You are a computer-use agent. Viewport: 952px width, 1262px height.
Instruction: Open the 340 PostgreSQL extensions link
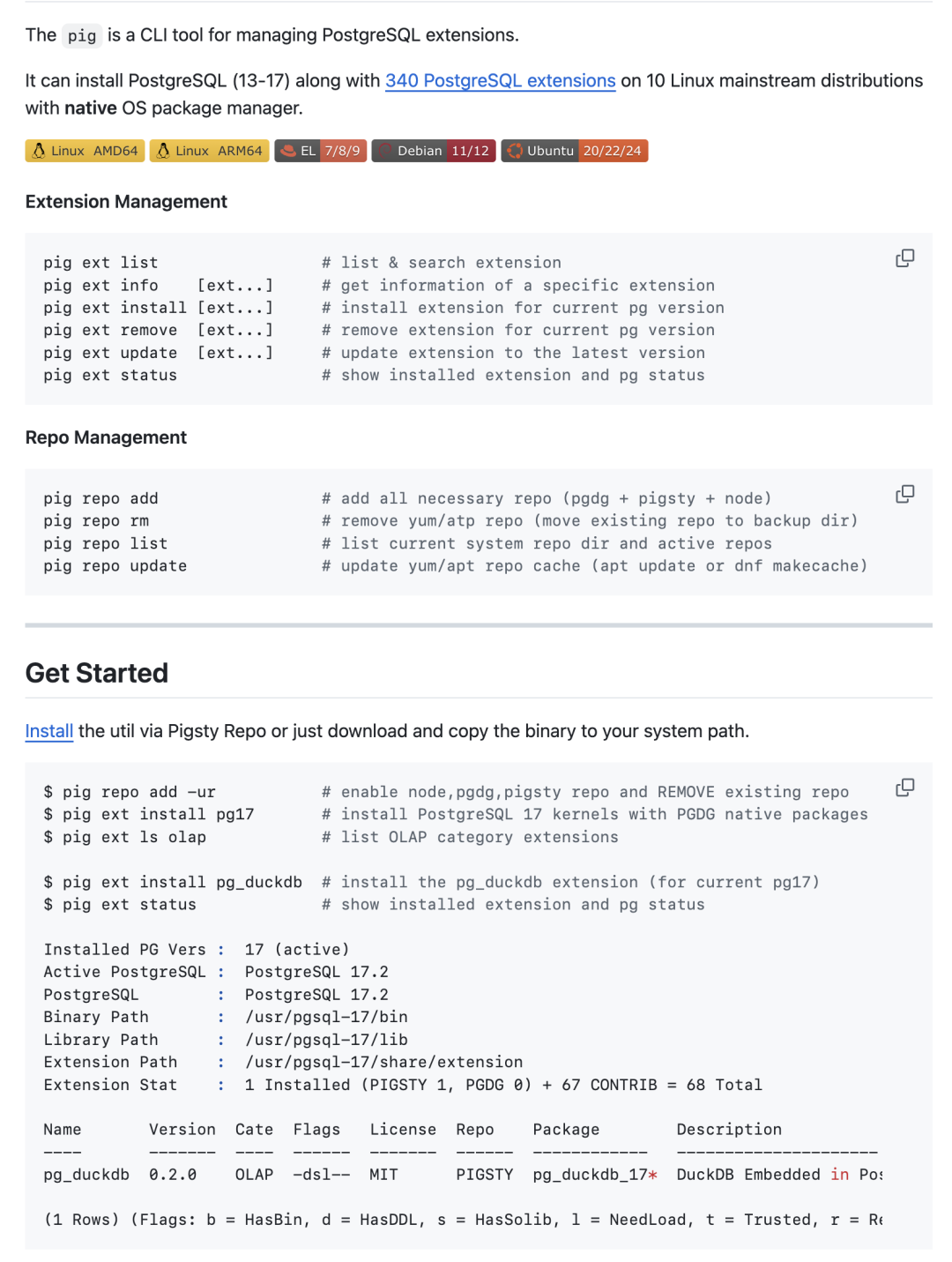(501, 81)
